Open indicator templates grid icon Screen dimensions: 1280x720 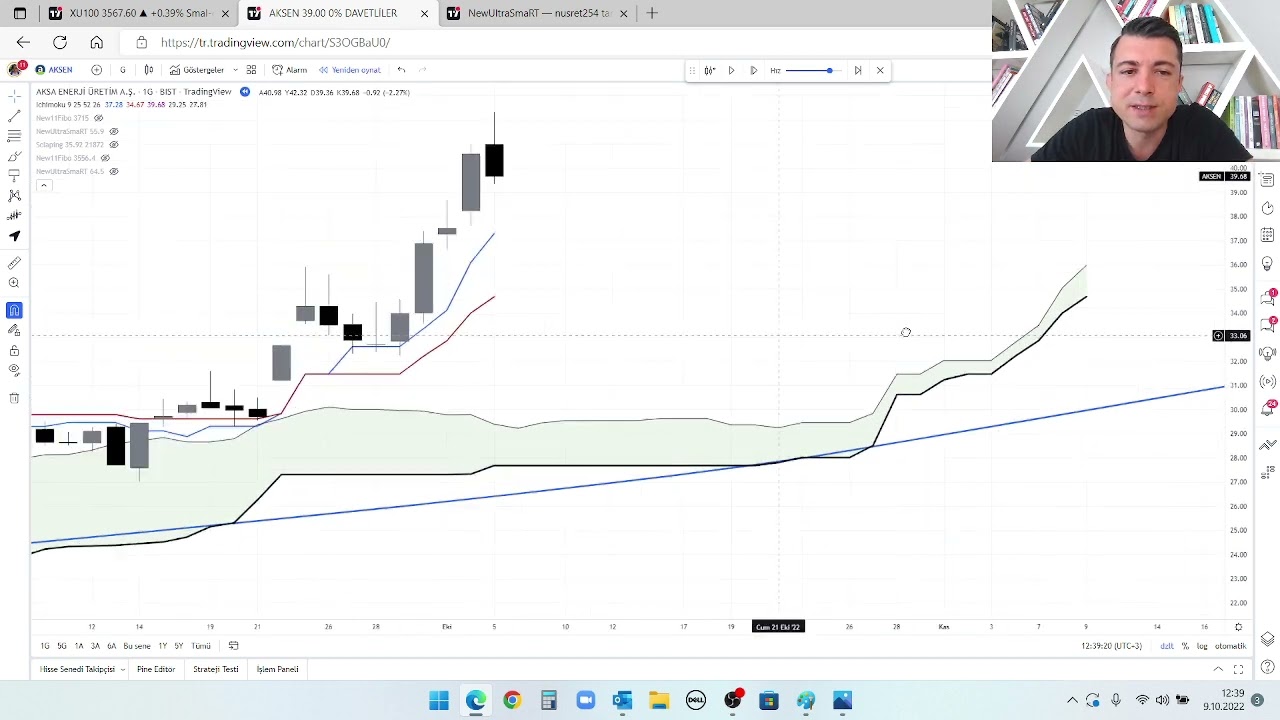tap(251, 70)
